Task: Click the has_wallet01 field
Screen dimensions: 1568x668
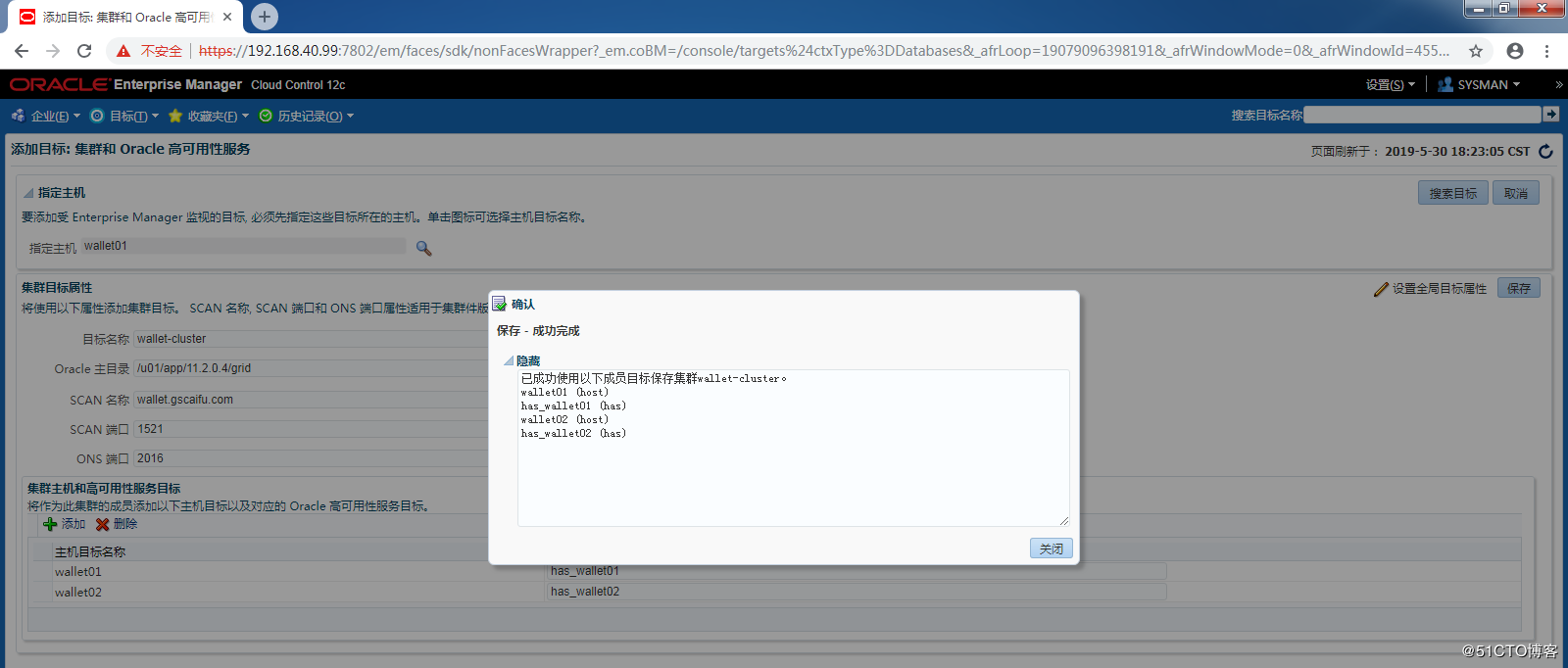Action: pyautogui.click(x=857, y=571)
